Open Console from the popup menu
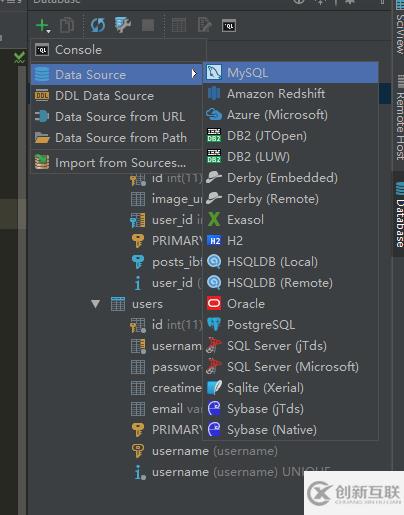The width and height of the screenshot is (404, 515). 117,50
